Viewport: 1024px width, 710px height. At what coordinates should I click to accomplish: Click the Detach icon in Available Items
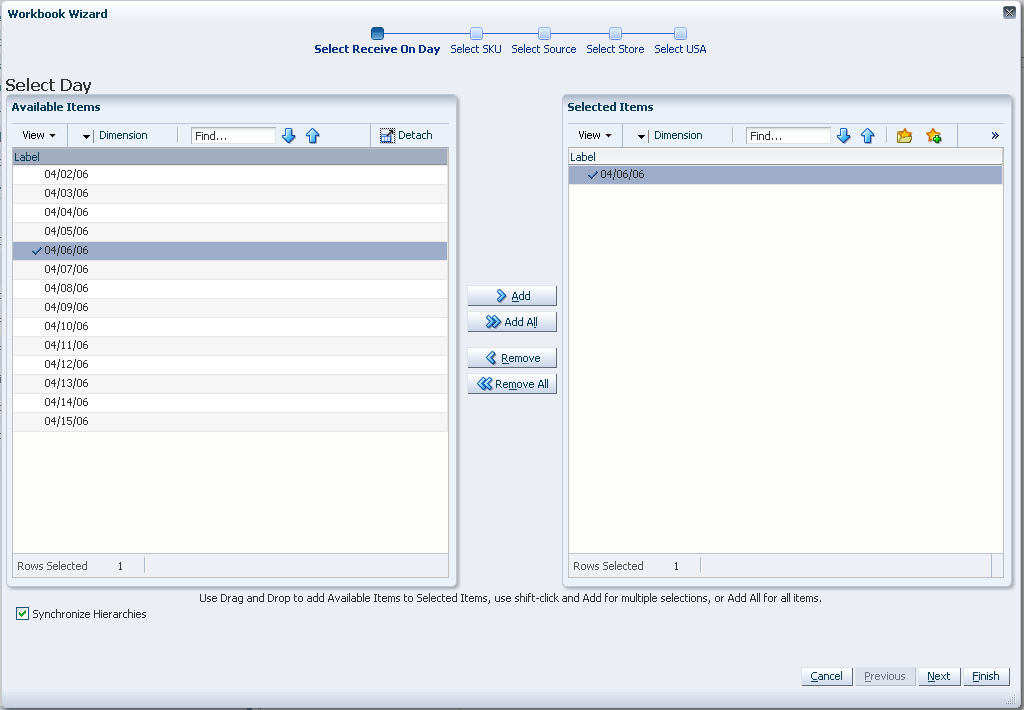[387, 135]
